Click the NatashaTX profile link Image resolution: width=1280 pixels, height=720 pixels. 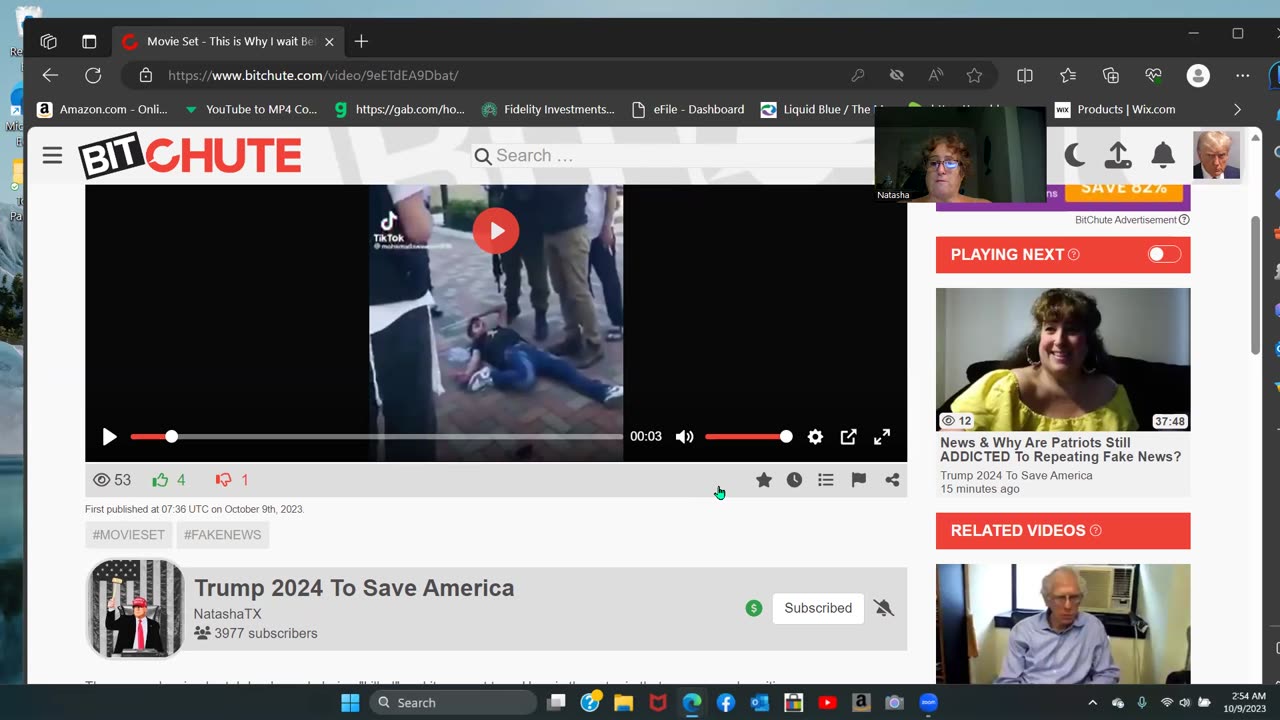coord(227,614)
